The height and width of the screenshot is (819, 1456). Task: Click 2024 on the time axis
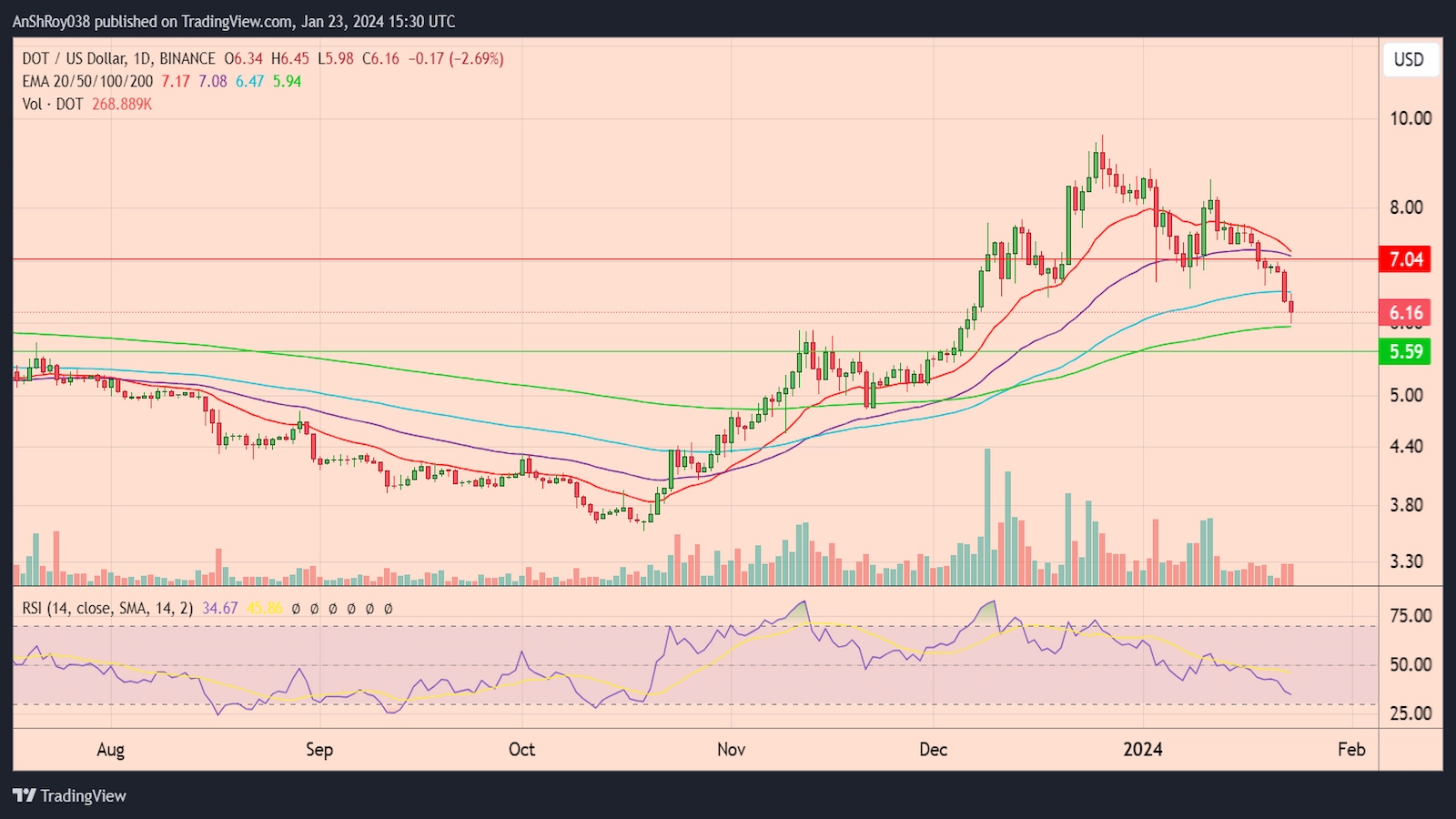click(1145, 749)
